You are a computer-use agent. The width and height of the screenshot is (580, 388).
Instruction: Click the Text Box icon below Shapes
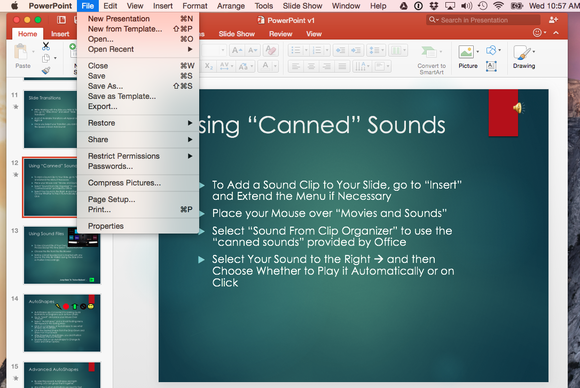pos(491,66)
